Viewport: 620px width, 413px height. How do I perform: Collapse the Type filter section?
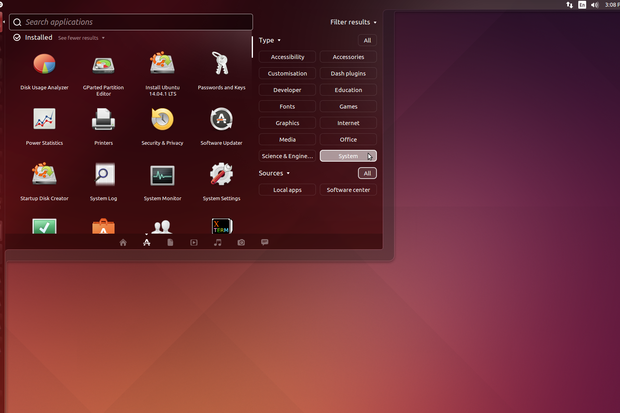(269, 40)
